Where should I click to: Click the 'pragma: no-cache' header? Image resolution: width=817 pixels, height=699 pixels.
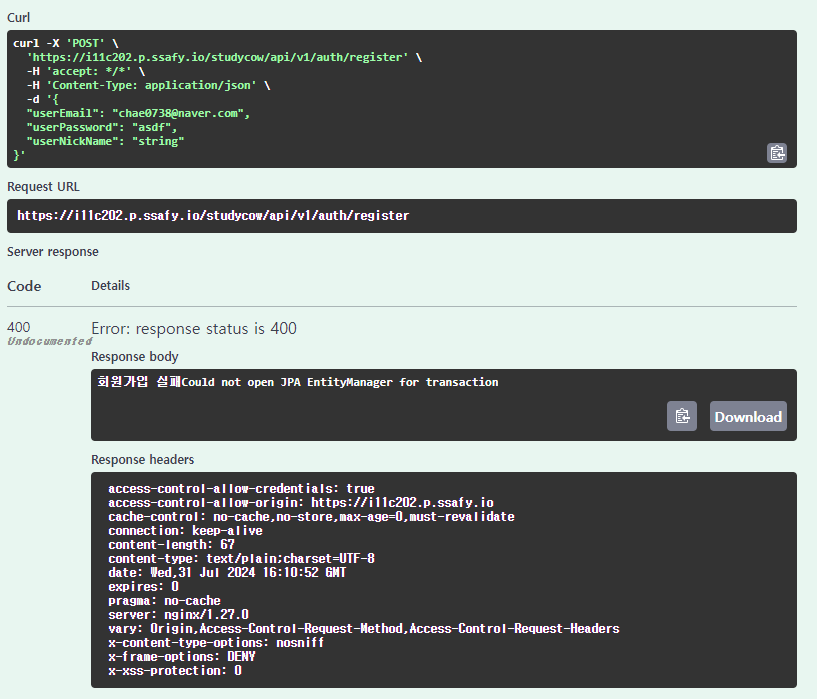[164, 601]
